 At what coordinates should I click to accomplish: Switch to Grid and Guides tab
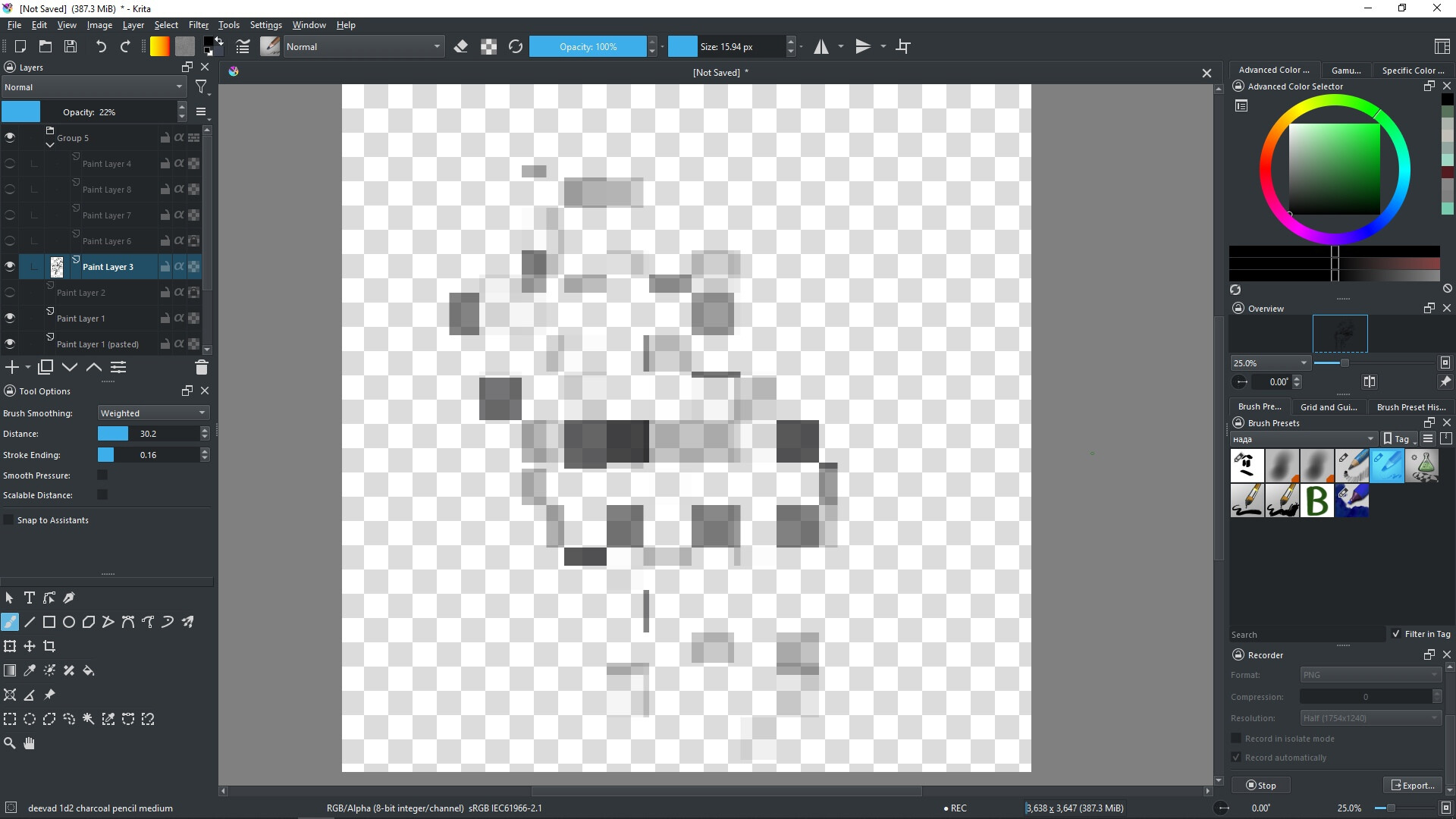point(1328,407)
